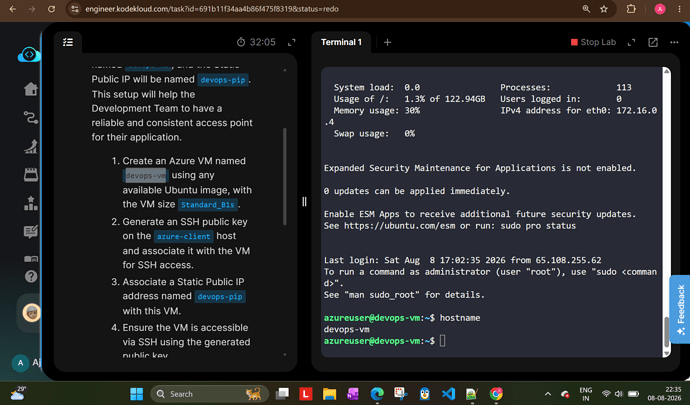The width and height of the screenshot is (690, 405).
Task: Open File Explorer from taskbar
Action: pyautogui.click(x=329, y=394)
